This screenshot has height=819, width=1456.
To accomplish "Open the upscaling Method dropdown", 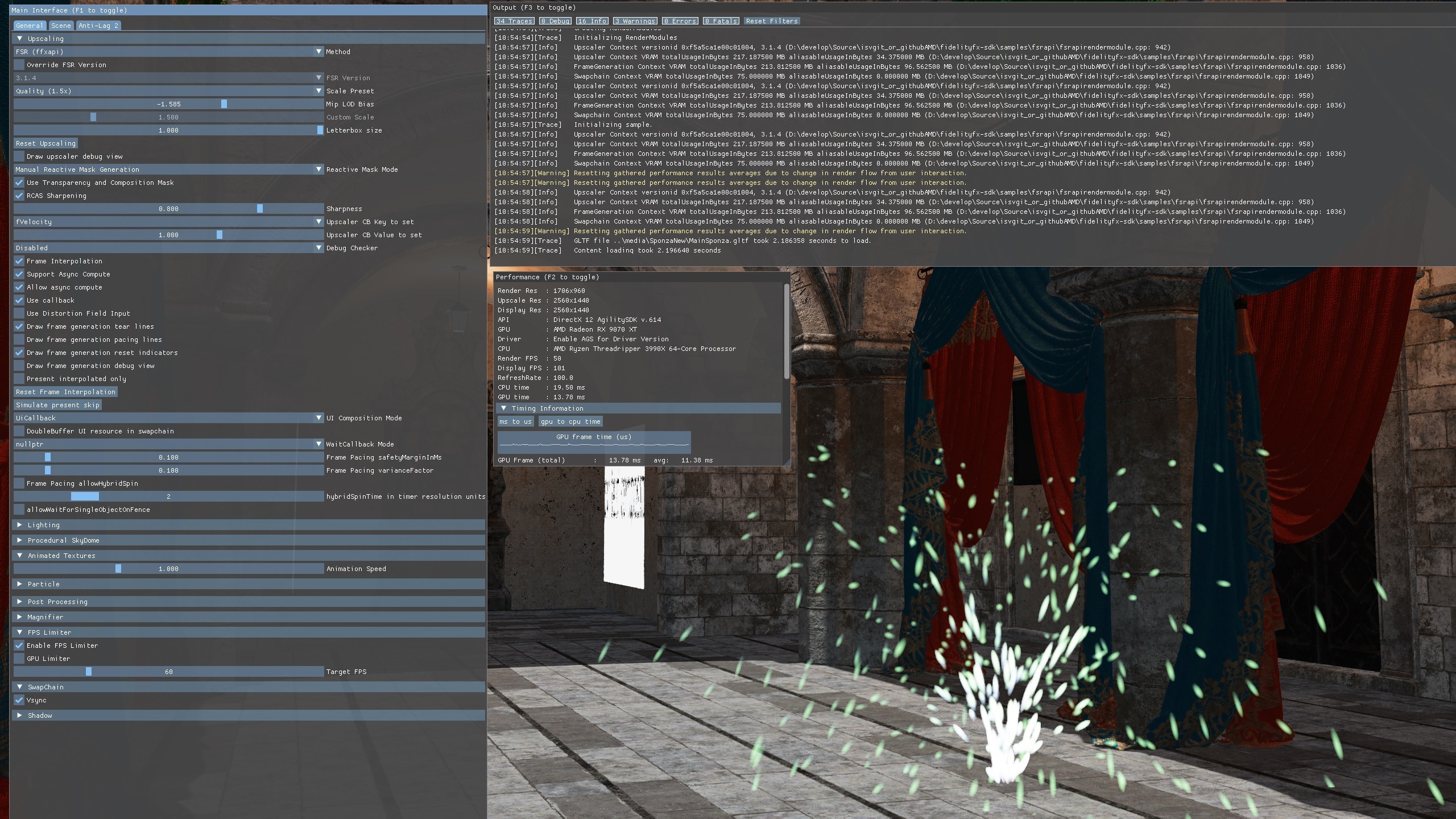I will (x=168, y=52).
